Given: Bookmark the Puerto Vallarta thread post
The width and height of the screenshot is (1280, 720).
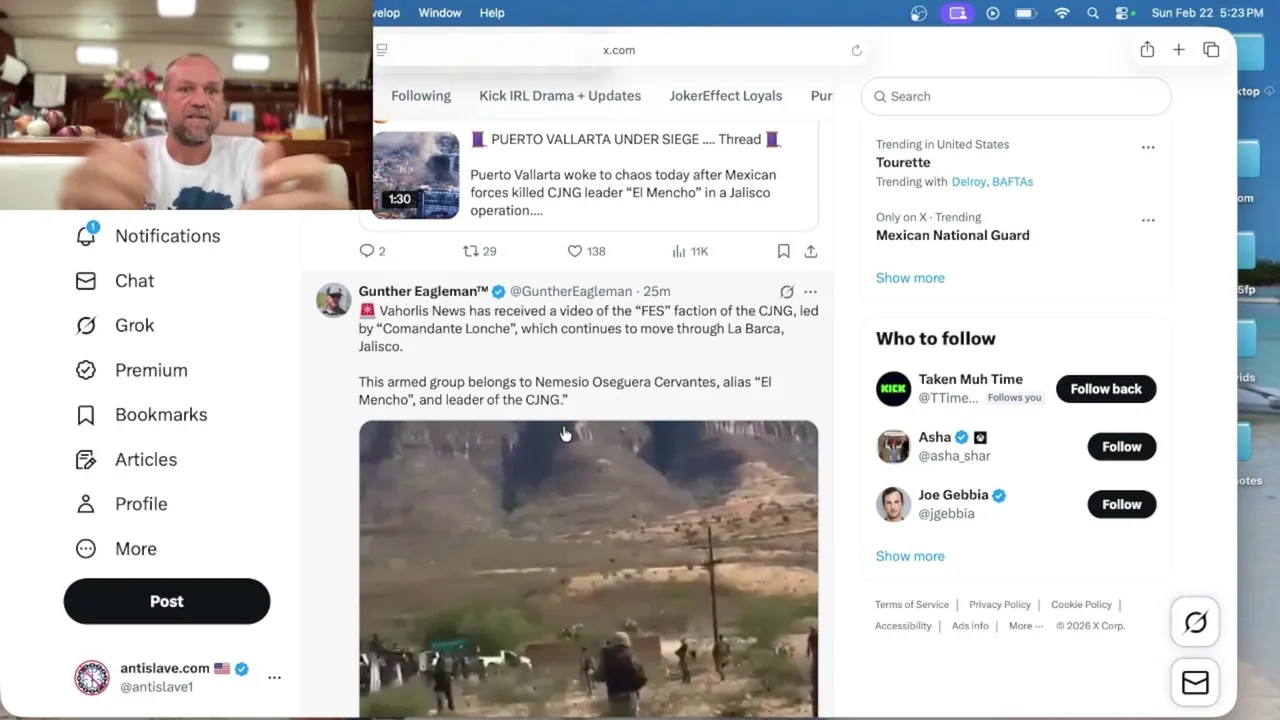Looking at the screenshot, I should (x=784, y=251).
